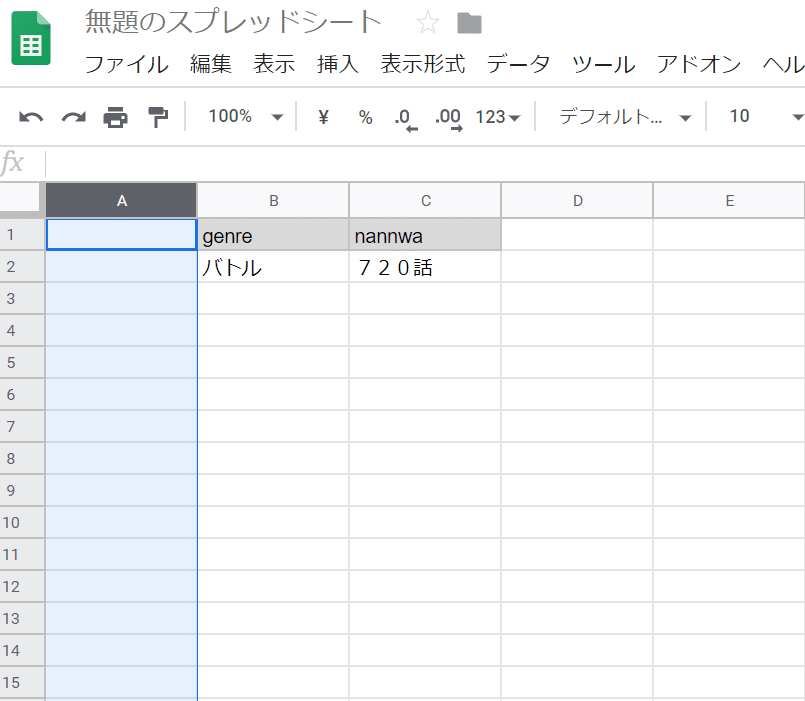Select cell containing 720話
Screen dimensions: 805x701
pos(426,267)
